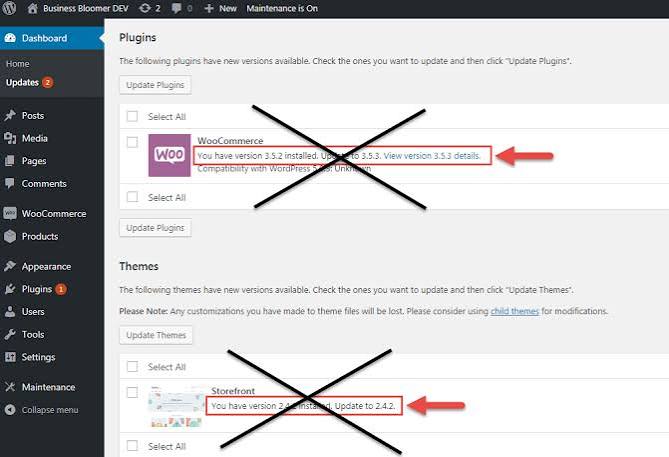Click the Collapse menu arrow icon
The width and height of the screenshot is (669, 457).
click(10, 410)
